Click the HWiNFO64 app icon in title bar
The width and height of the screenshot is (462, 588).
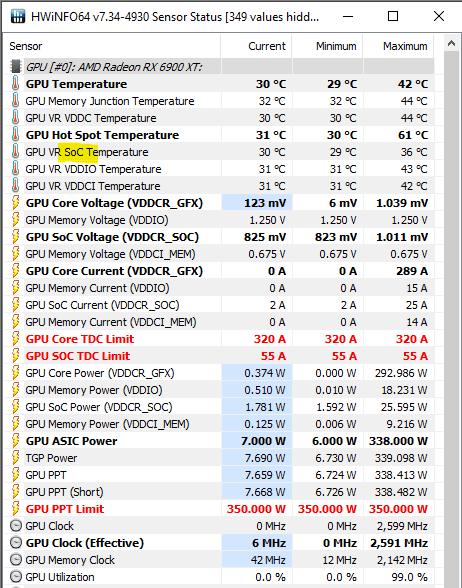click(18, 16)
